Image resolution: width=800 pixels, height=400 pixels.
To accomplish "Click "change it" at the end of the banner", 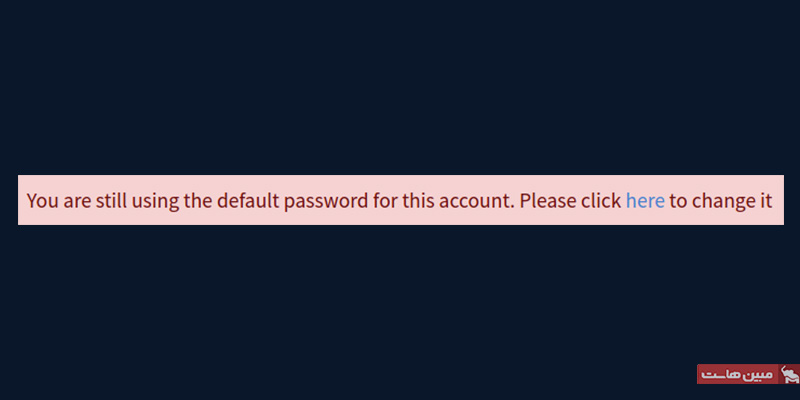I will [x=732, y=202].
